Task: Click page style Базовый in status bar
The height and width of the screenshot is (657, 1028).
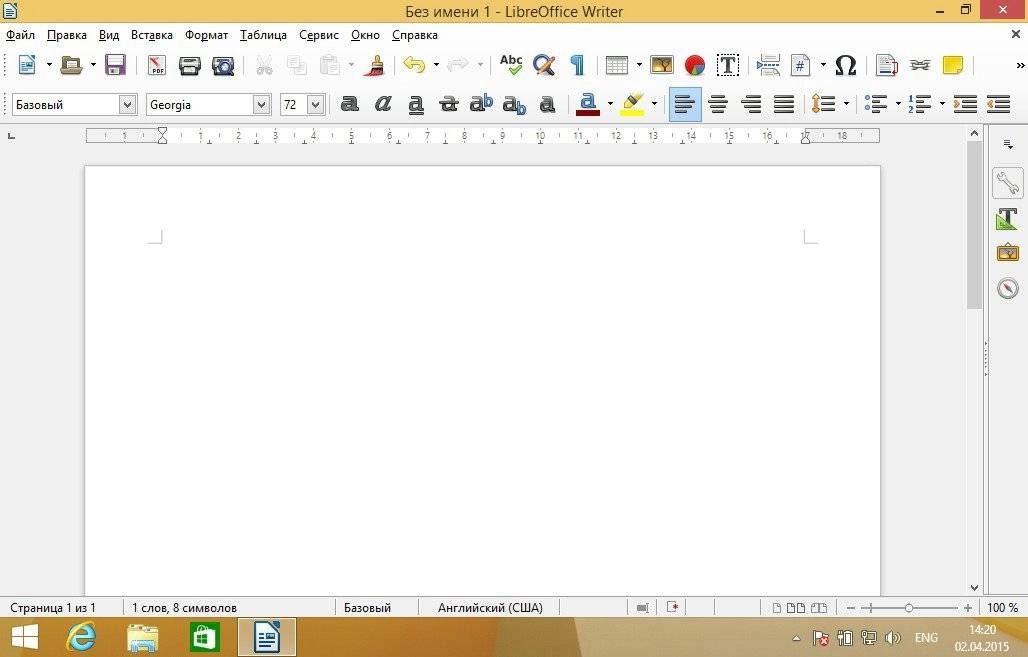Action: 367,608
